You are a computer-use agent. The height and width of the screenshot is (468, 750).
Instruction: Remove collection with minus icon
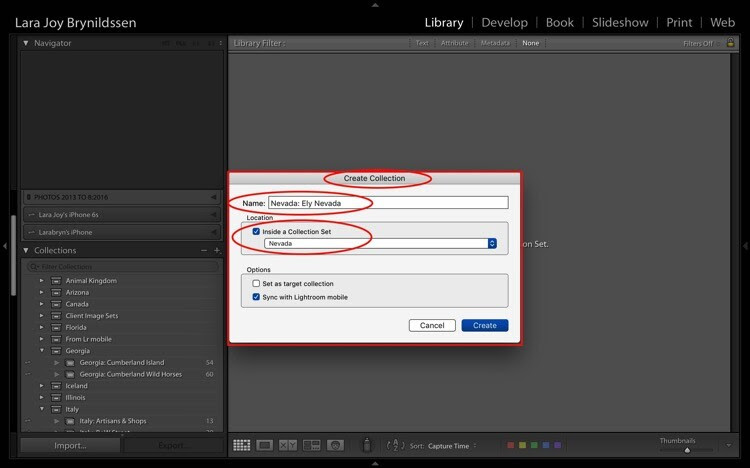tap(204, 250)
